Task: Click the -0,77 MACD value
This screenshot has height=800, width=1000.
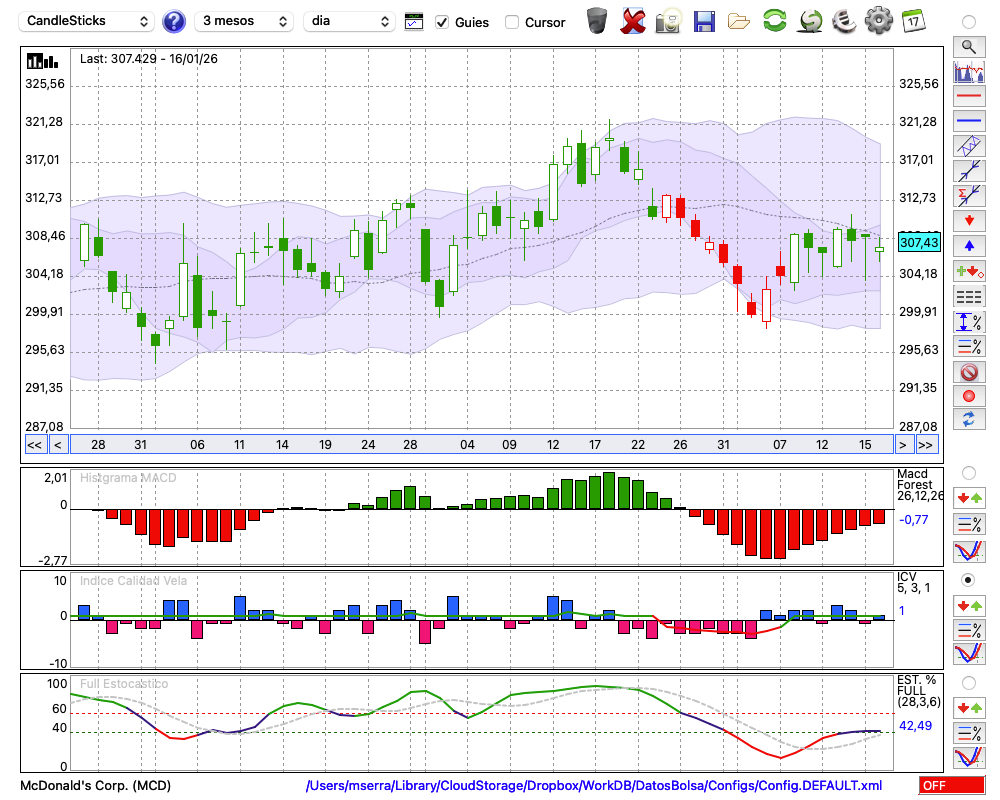Action: pyautogui.click(x=914, y=520)
